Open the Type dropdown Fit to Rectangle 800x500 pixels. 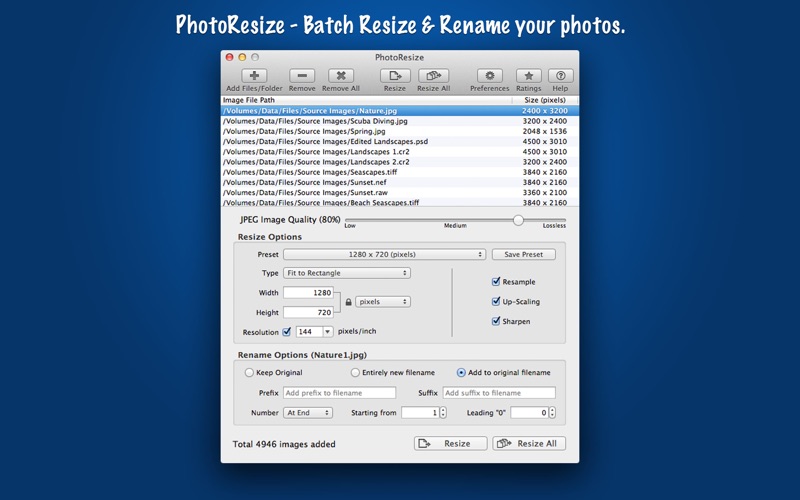coord(347,273)
